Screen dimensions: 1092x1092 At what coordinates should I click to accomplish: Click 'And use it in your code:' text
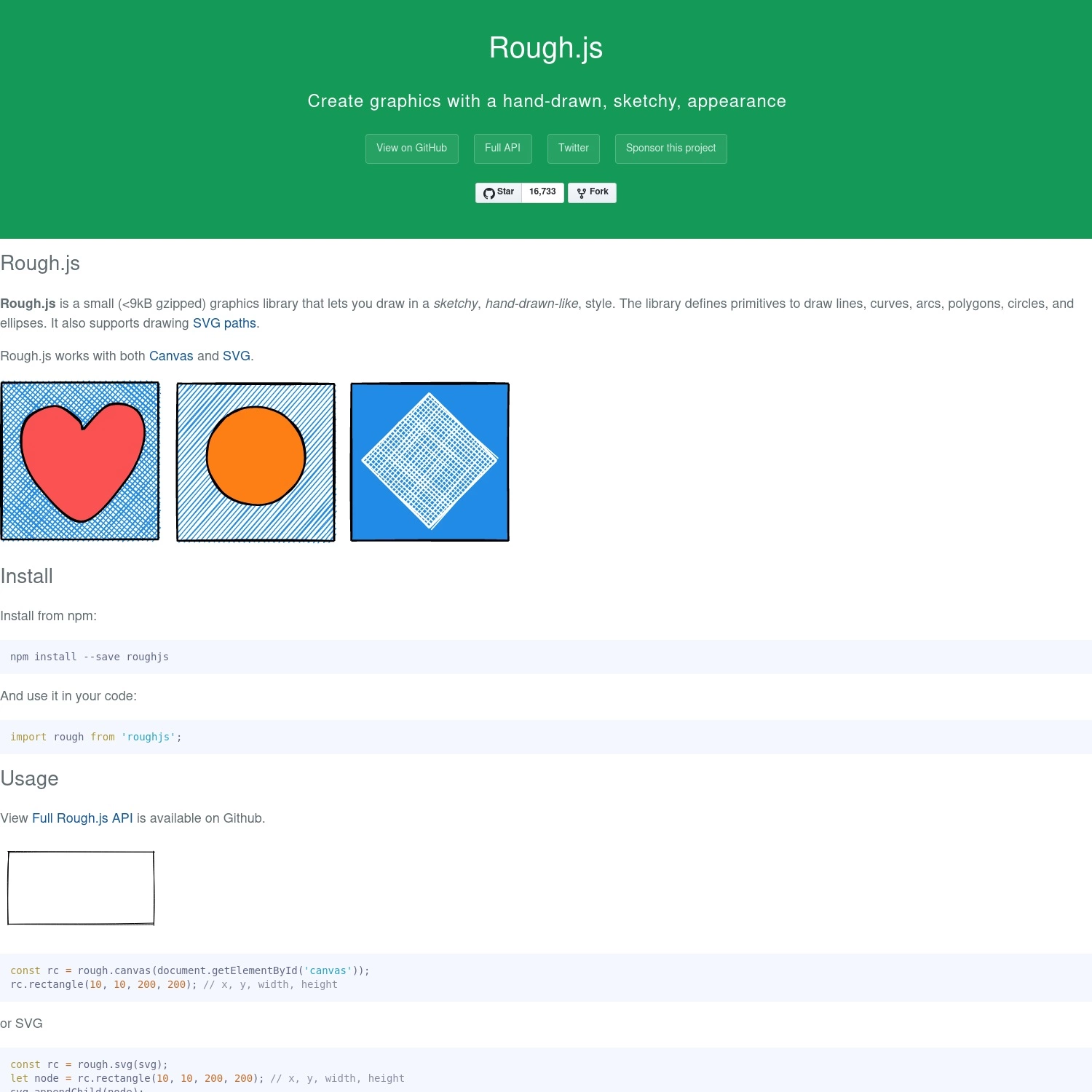[x=68, y=696]
